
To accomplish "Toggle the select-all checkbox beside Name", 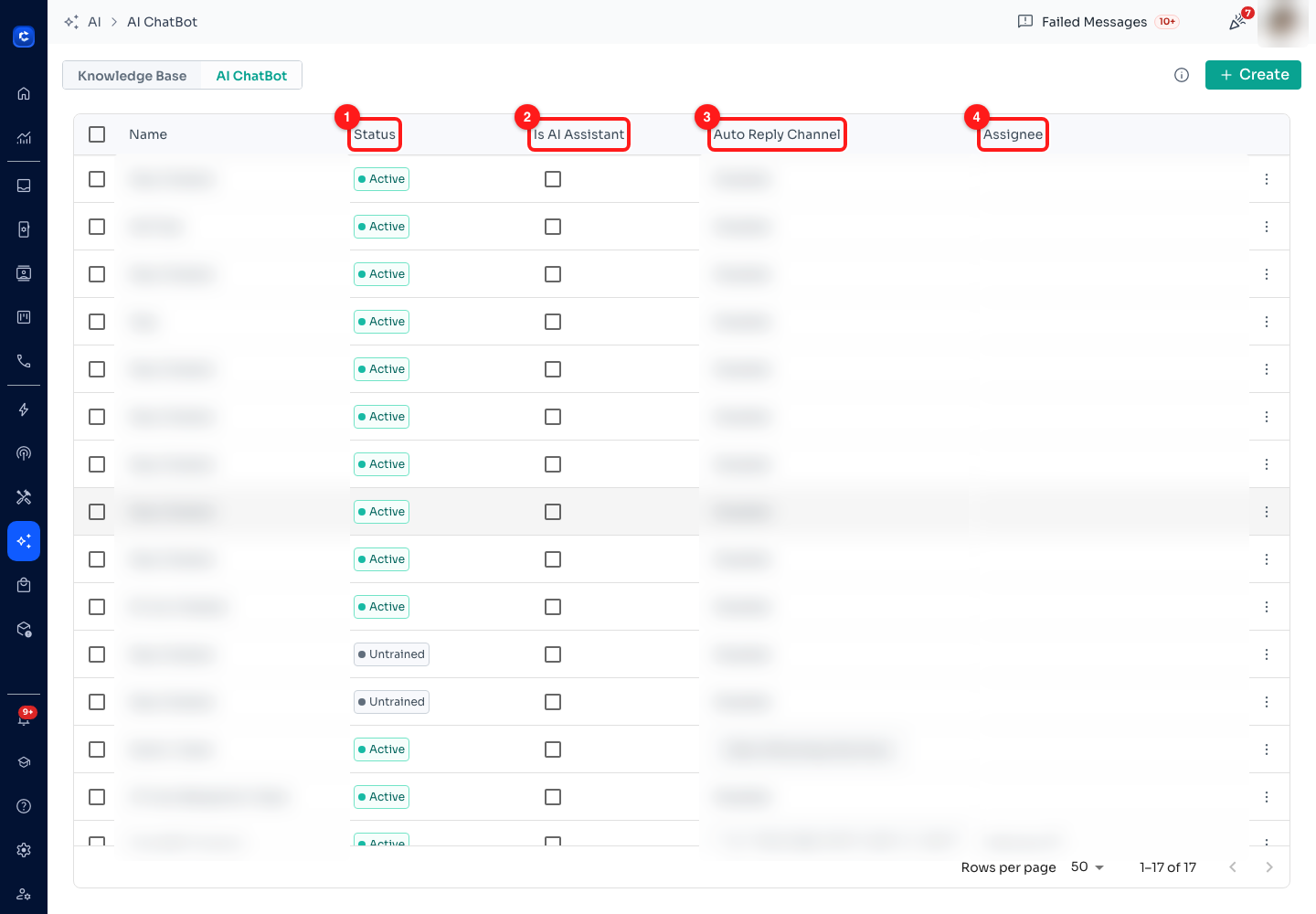I will pyautogui.click(x=97, y=134).
